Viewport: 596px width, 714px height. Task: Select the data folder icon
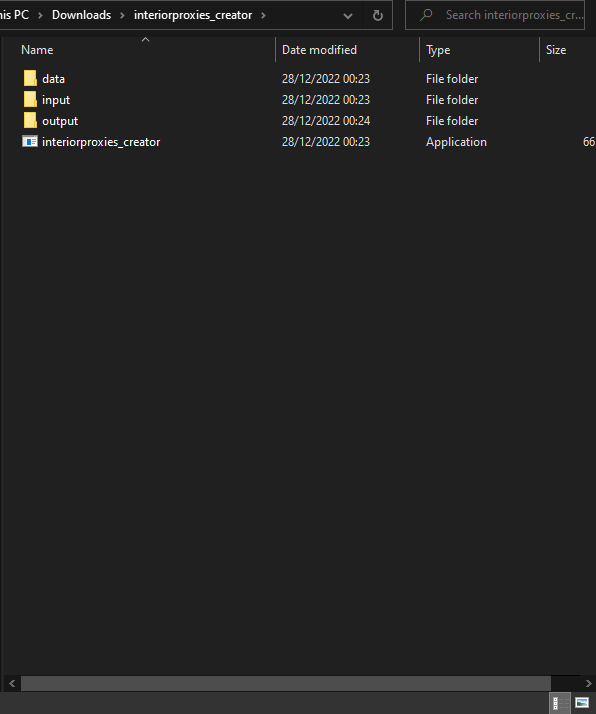[x=30, y=78]
